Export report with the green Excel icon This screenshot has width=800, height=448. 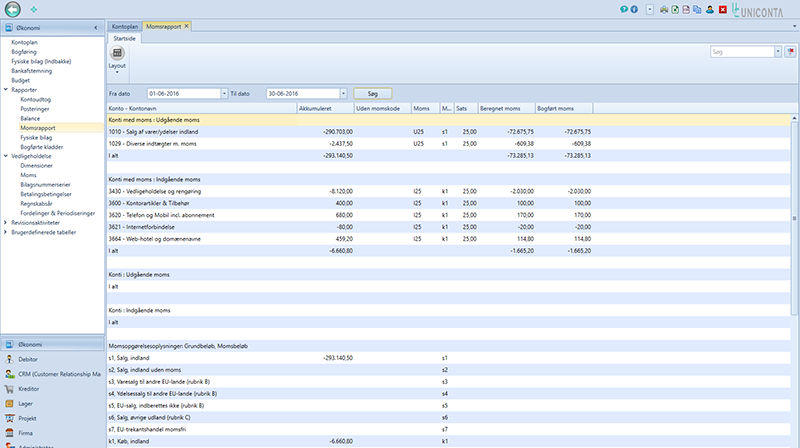[675, 10]
